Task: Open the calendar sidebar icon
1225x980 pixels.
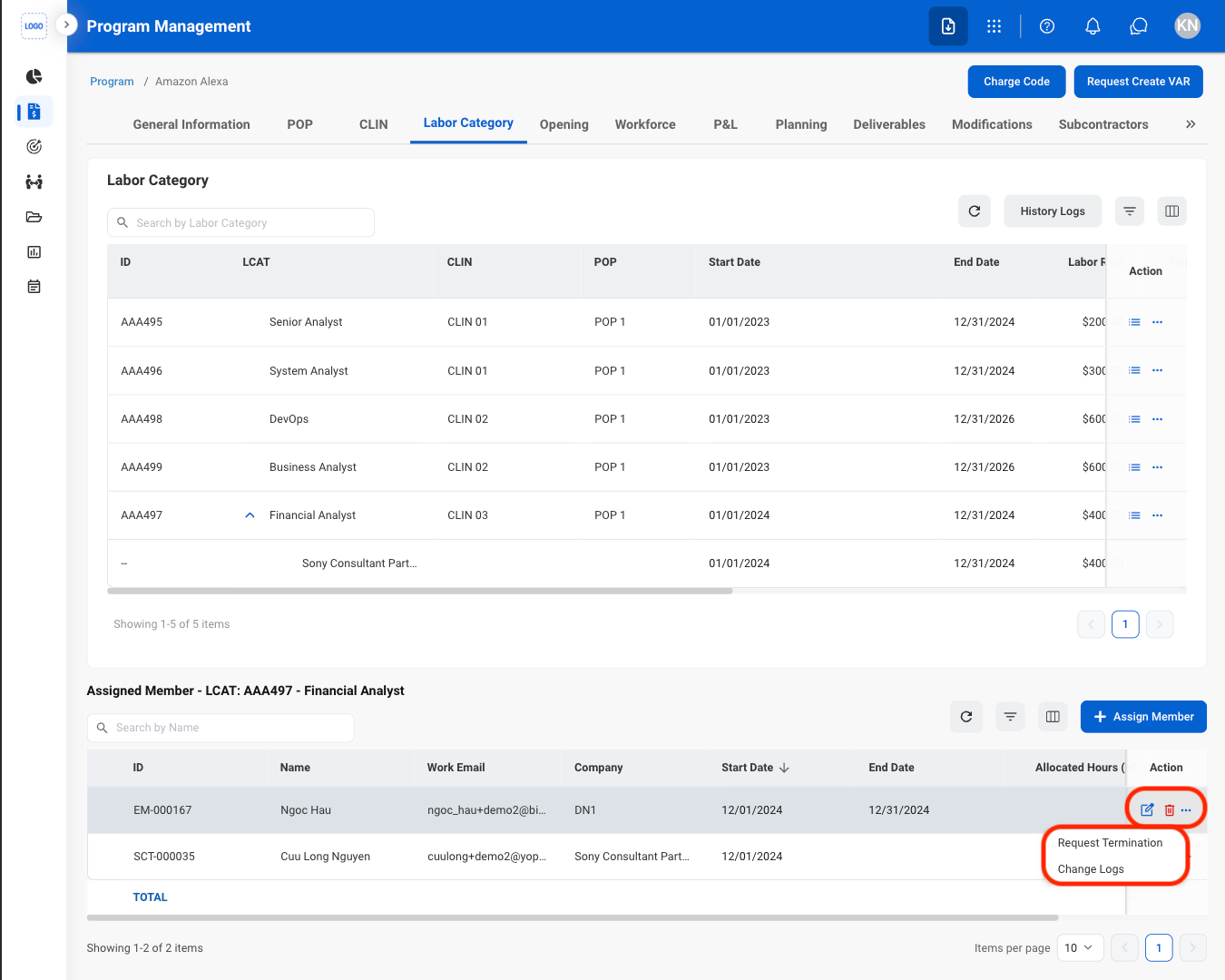Action: coord(34,287)
